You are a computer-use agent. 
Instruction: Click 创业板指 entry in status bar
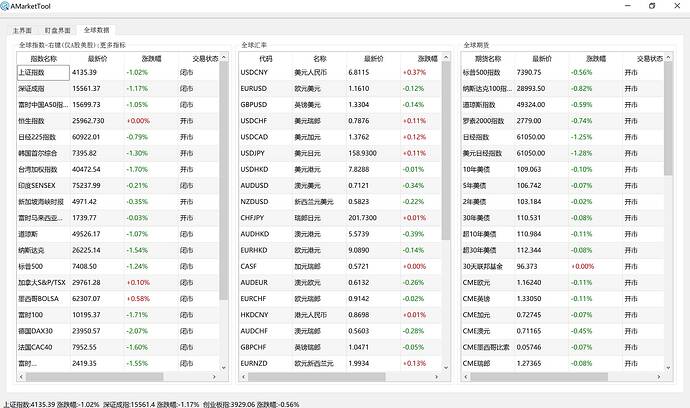251,404
